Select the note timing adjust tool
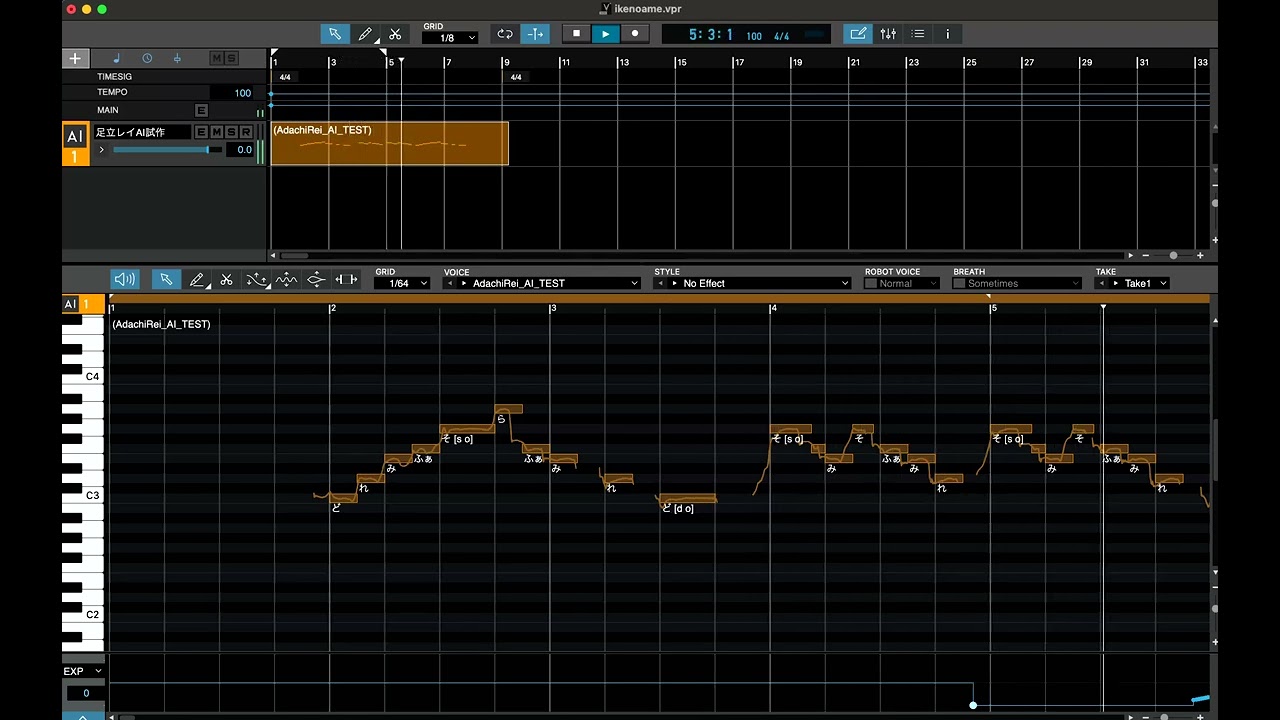1280x720 pixels. point(346,280)
